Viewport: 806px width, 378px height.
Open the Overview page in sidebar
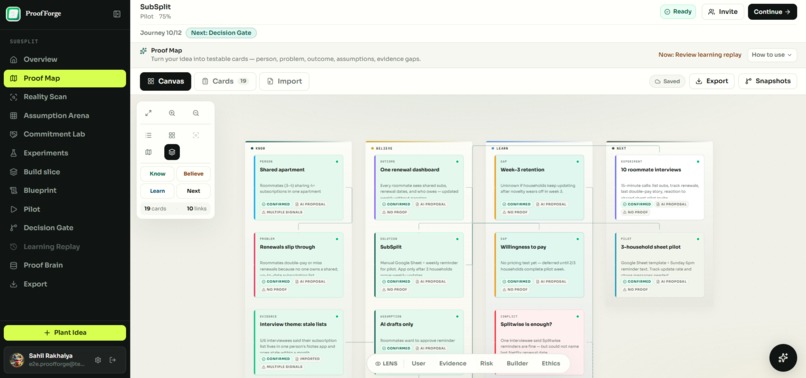point(65,59)
